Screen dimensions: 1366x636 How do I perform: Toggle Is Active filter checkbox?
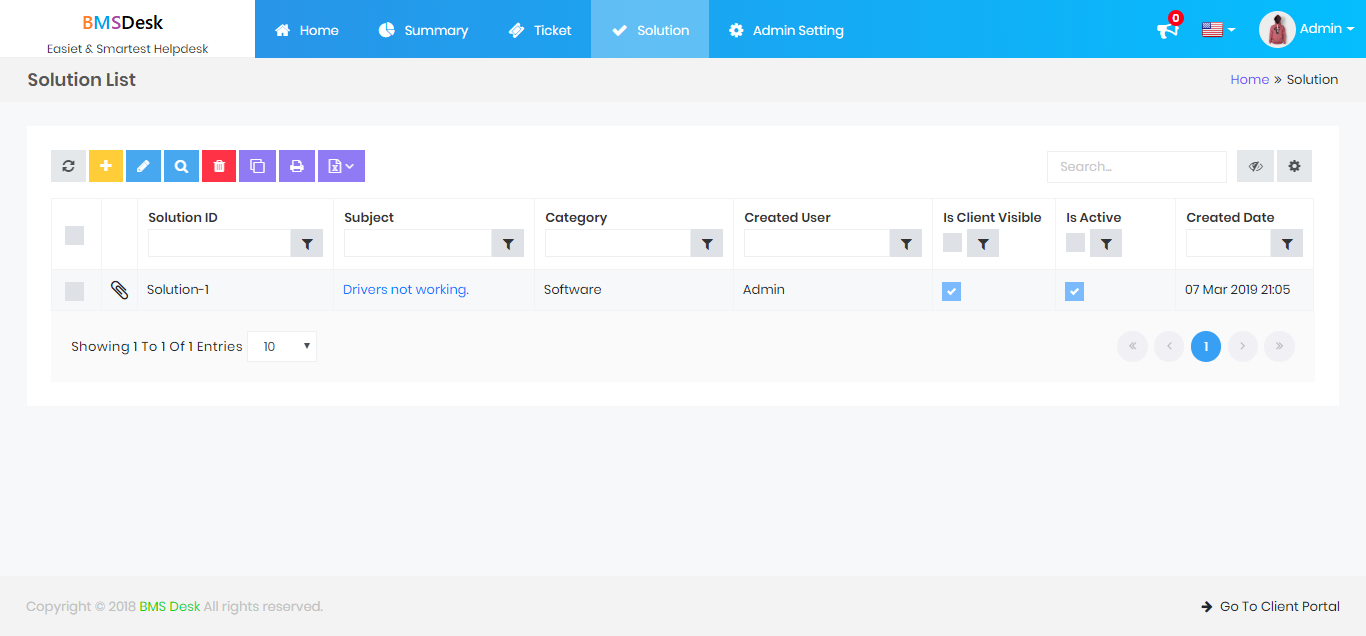tap(1075, 242)
